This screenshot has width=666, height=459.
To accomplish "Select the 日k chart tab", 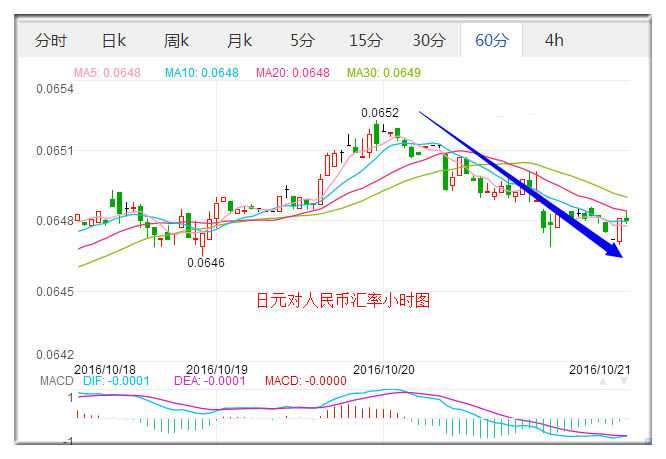I will pos(114,41).
